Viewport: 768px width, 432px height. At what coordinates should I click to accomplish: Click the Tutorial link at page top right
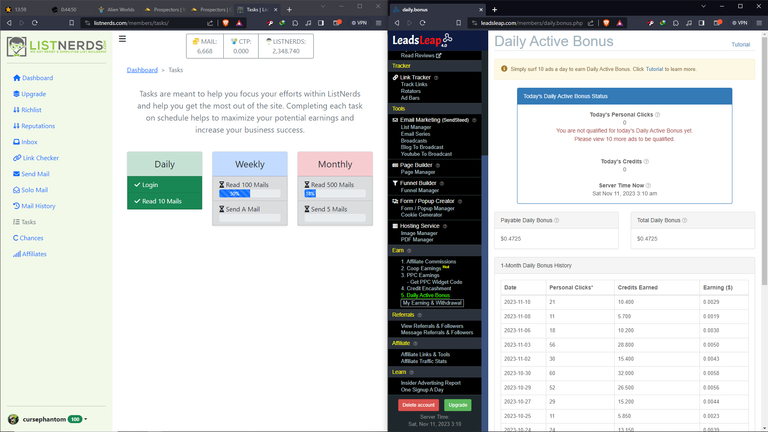point(741,45)
